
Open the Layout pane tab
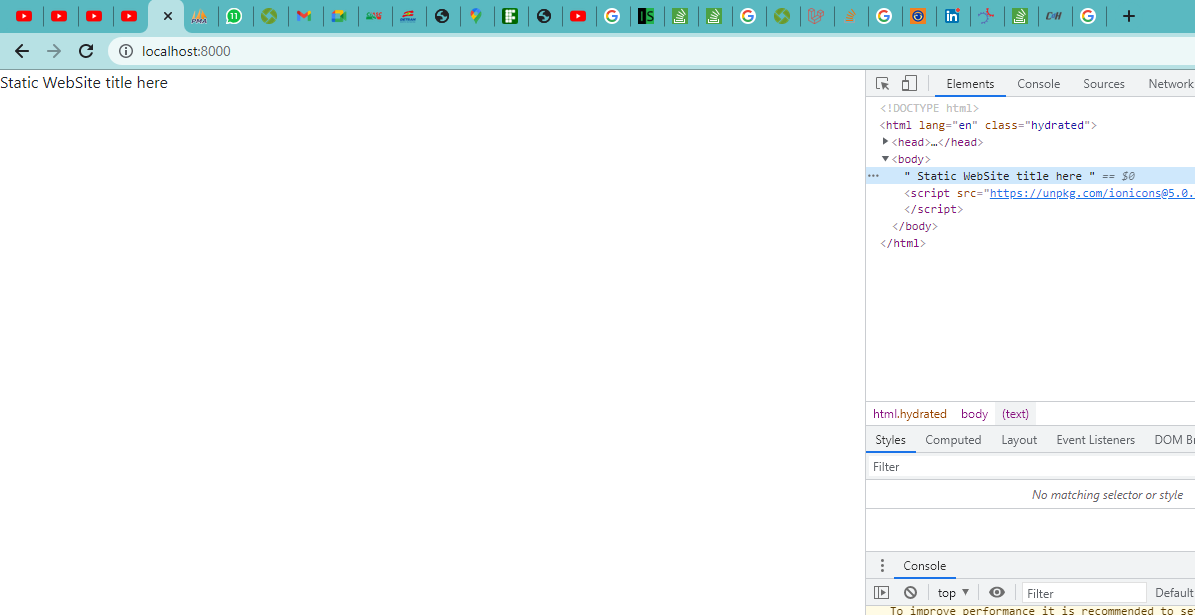tap(1019, 440)
